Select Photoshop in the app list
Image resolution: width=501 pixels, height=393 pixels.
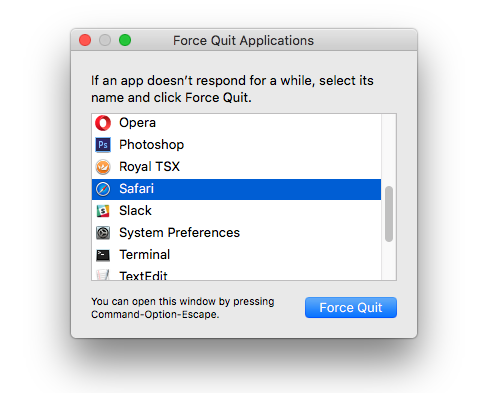click(x=236, y=145)
